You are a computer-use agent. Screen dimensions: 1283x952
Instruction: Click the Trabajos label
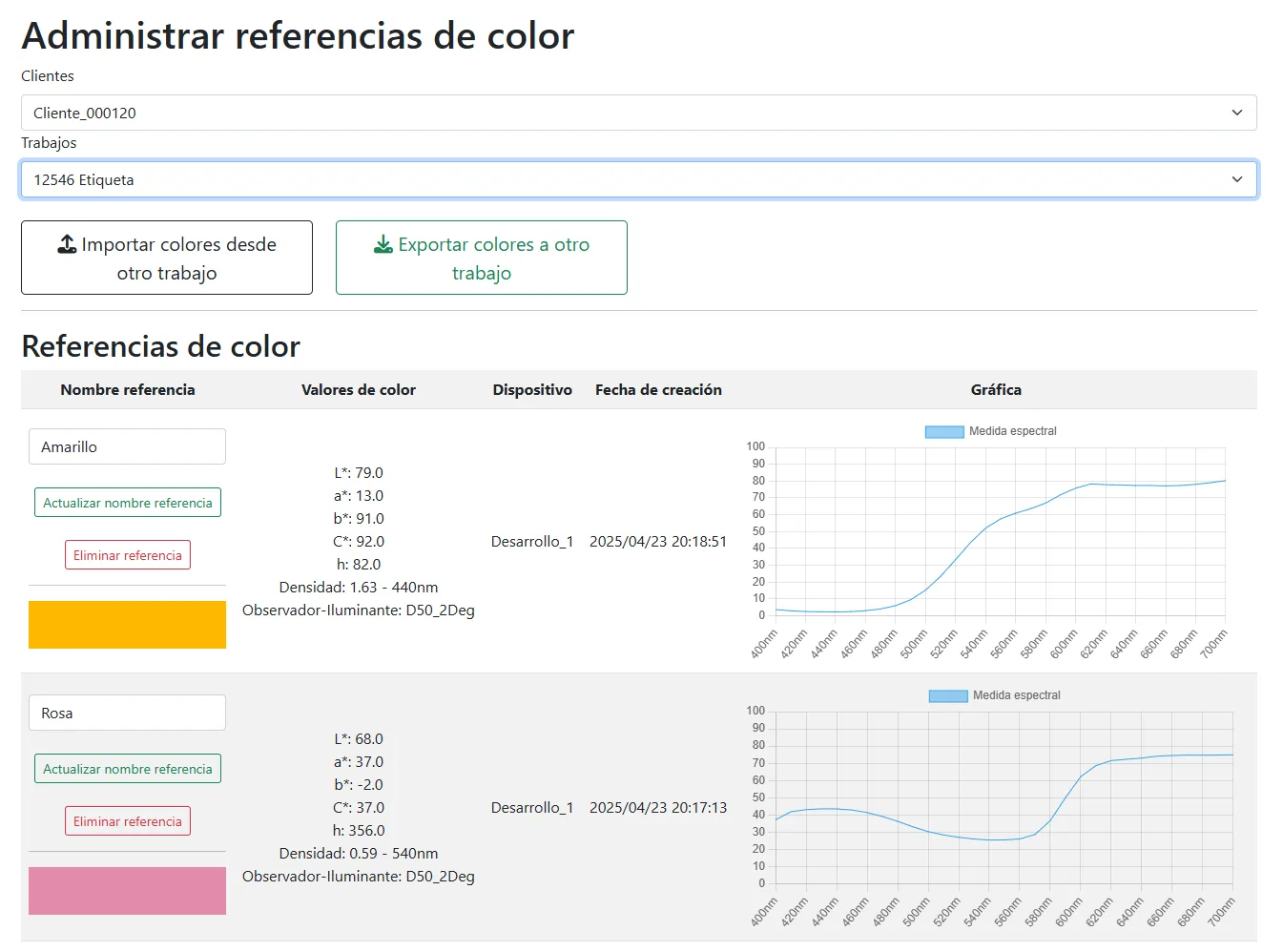coord(49,142)
